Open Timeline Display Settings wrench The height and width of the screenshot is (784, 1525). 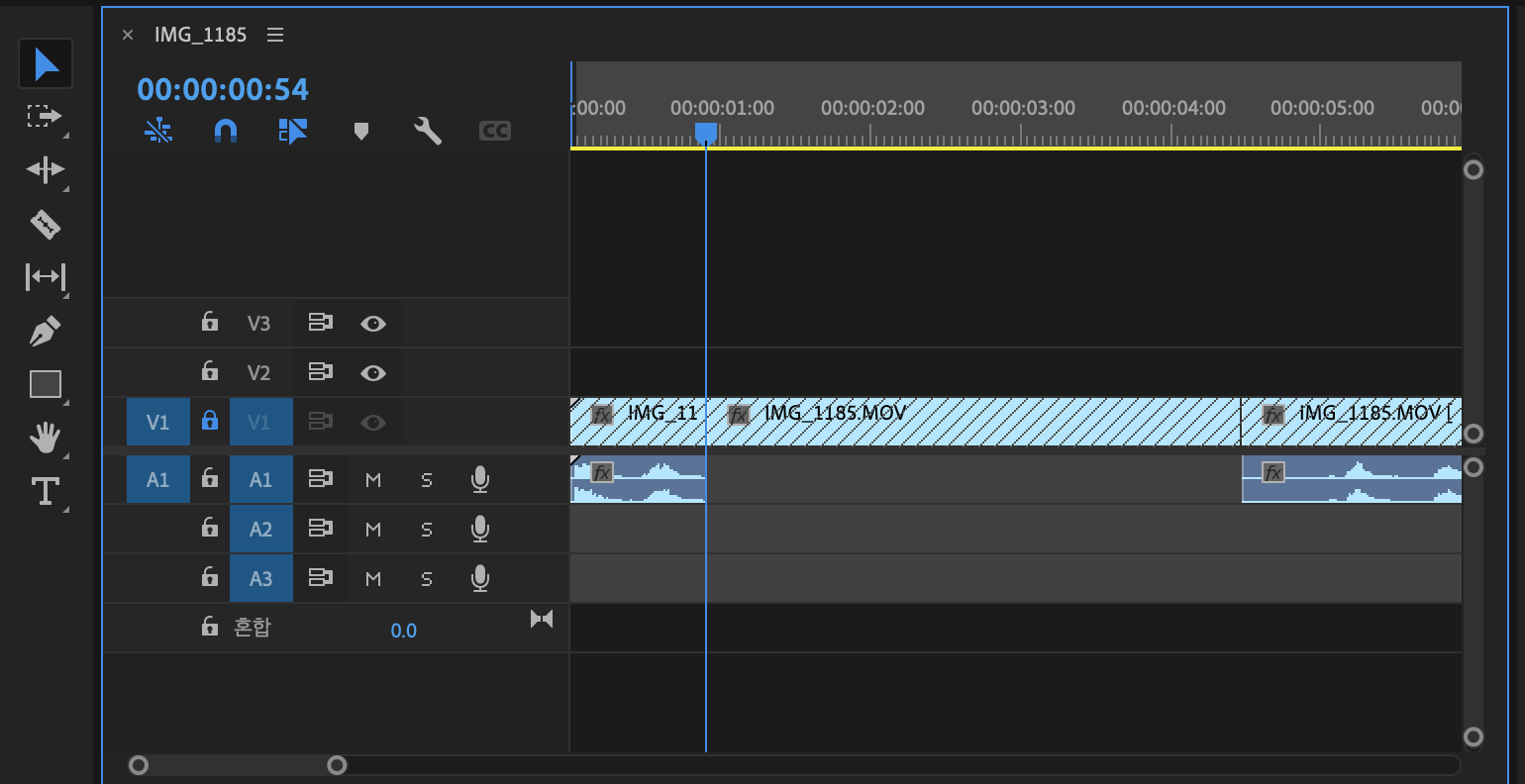click(428, 131)
